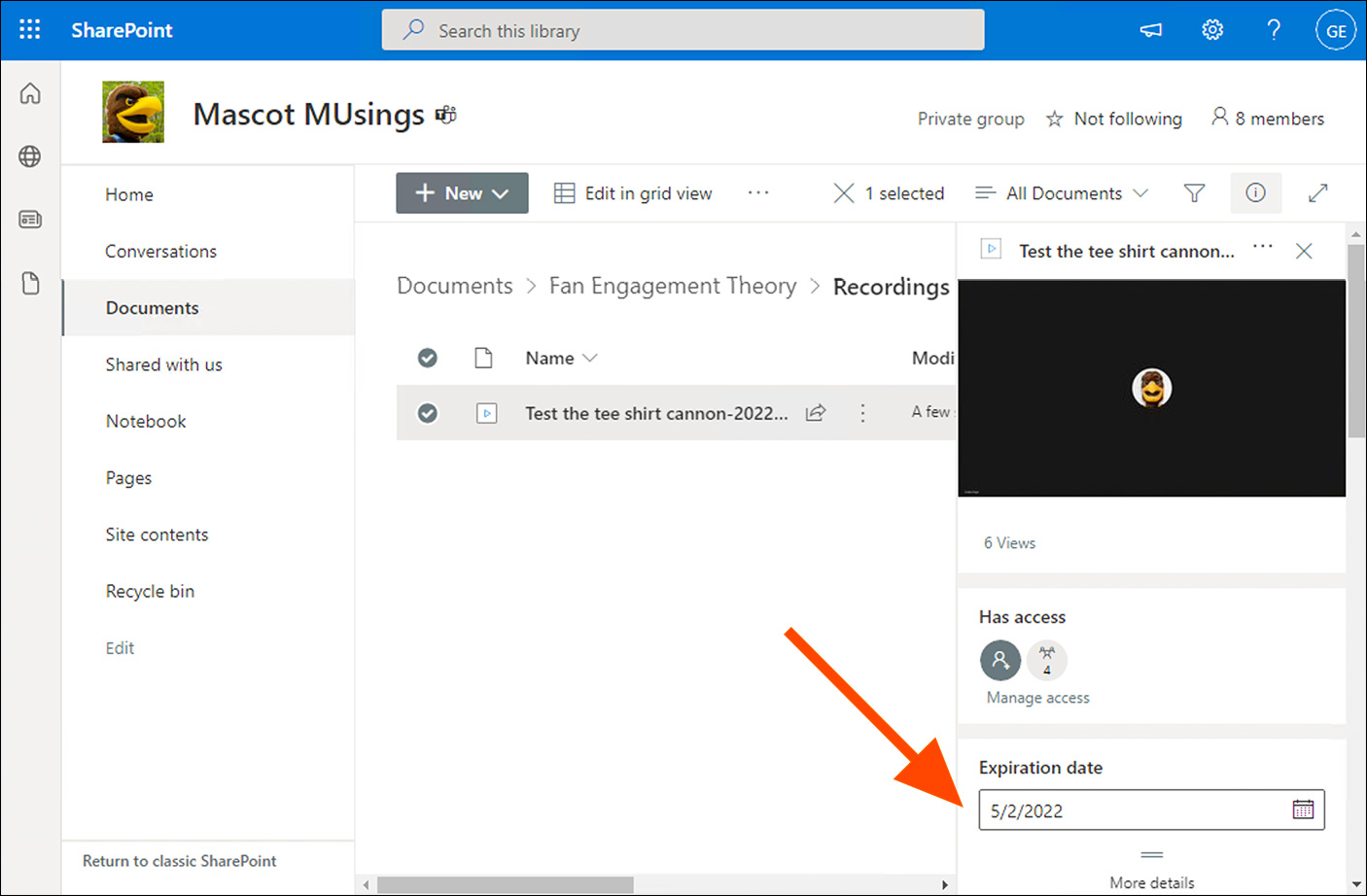Click Return to classic SharePoint link
This screenshot has height=896, width=1367.
pos(179,861)
